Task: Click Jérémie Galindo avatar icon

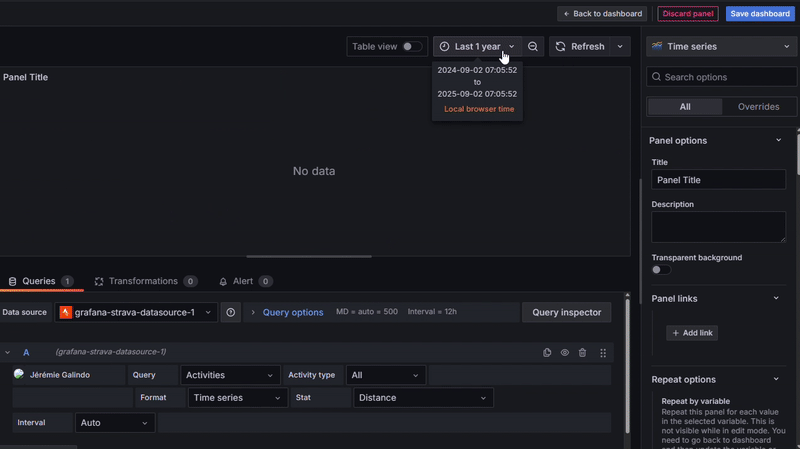Action: tap(19, 374)
